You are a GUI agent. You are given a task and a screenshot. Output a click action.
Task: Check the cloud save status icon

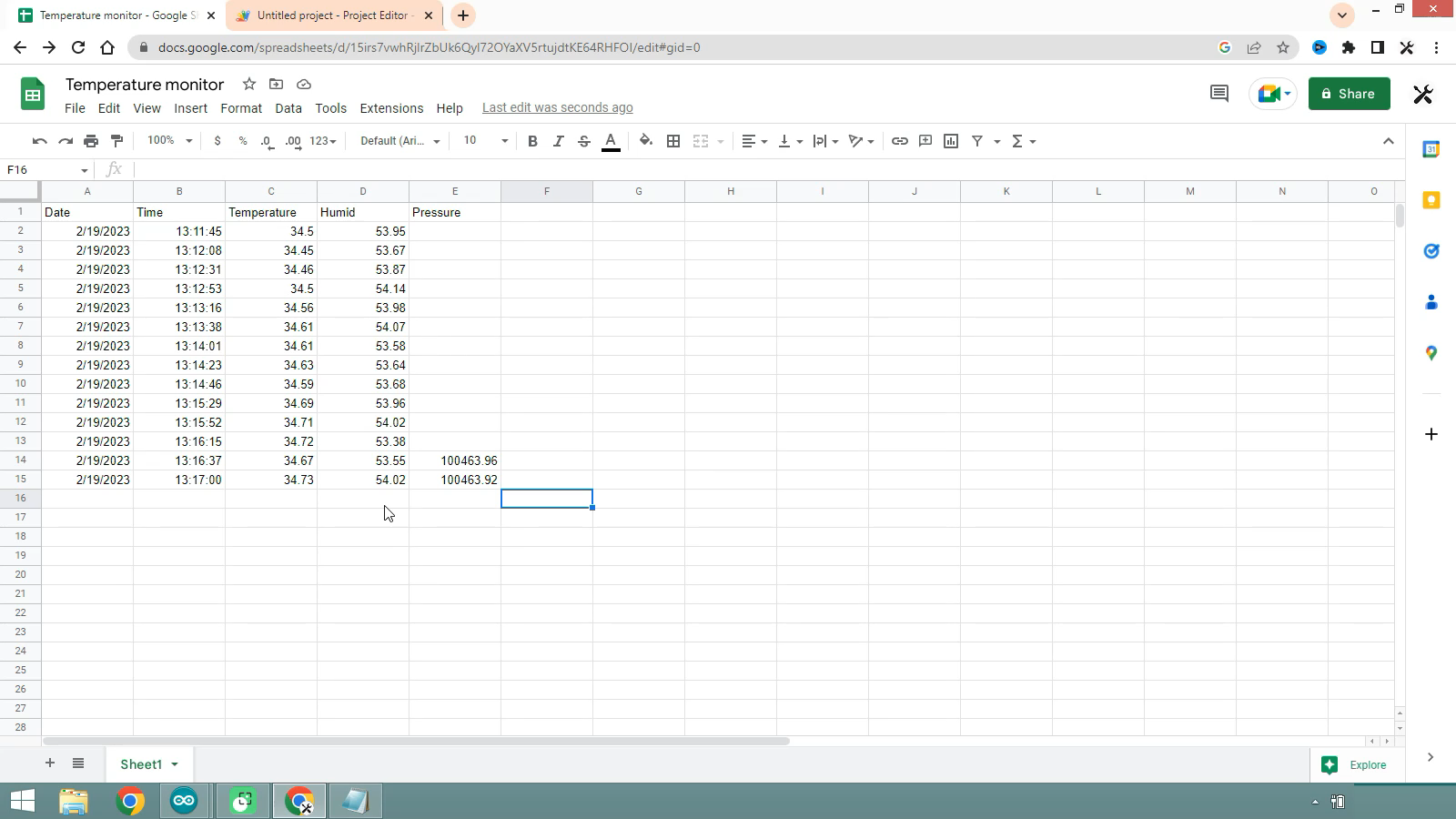point(304,85)
